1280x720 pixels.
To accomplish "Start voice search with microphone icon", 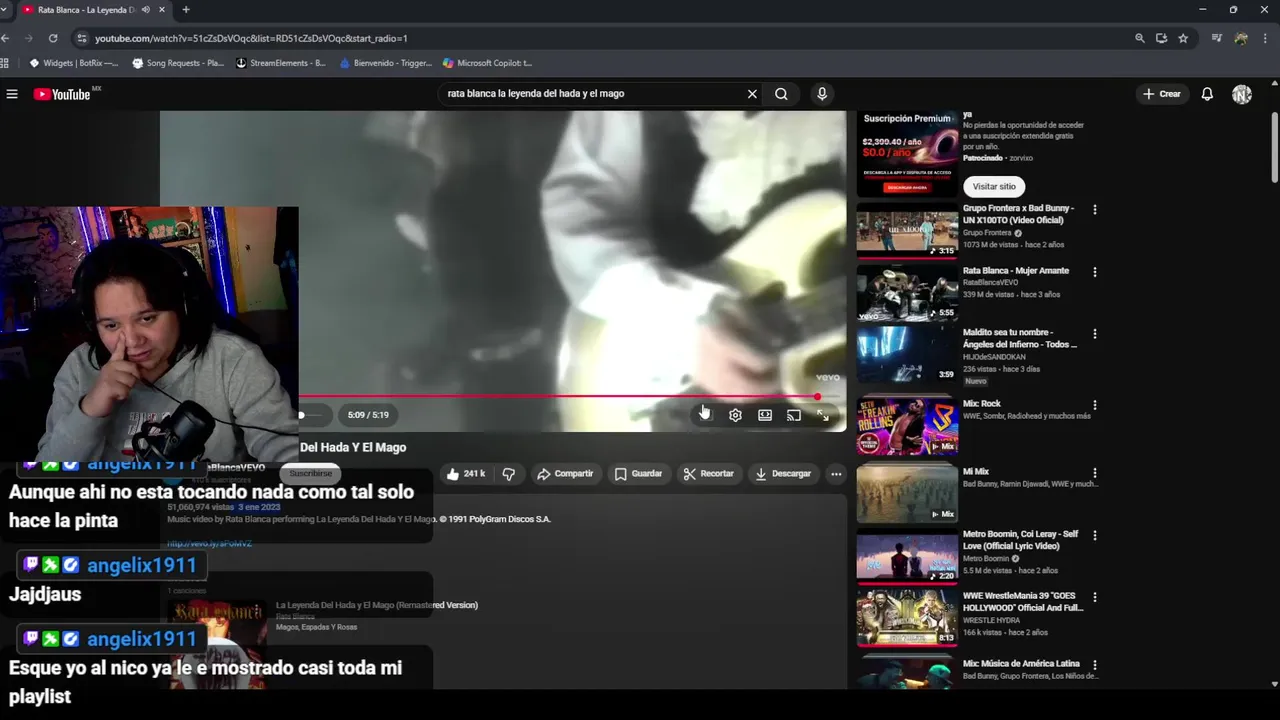I will [x=822, y=94].
